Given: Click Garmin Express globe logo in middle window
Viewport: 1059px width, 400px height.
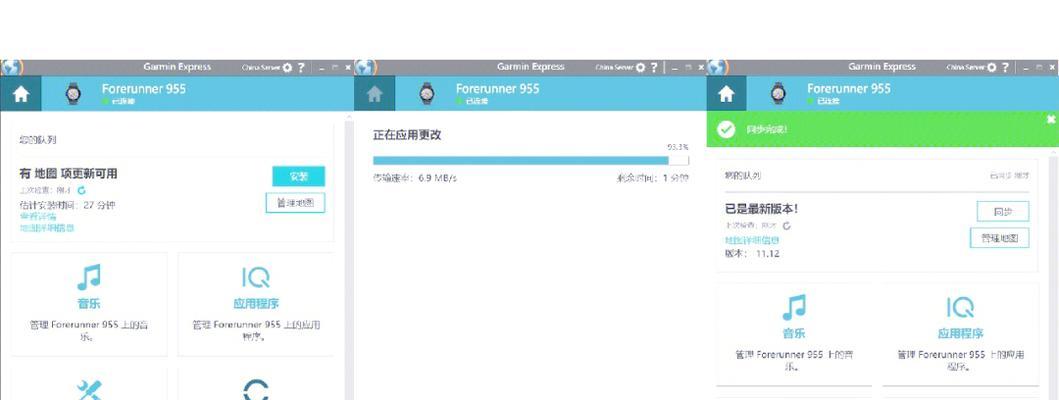Looking at the screenshot, I should (x=365, y=68).
